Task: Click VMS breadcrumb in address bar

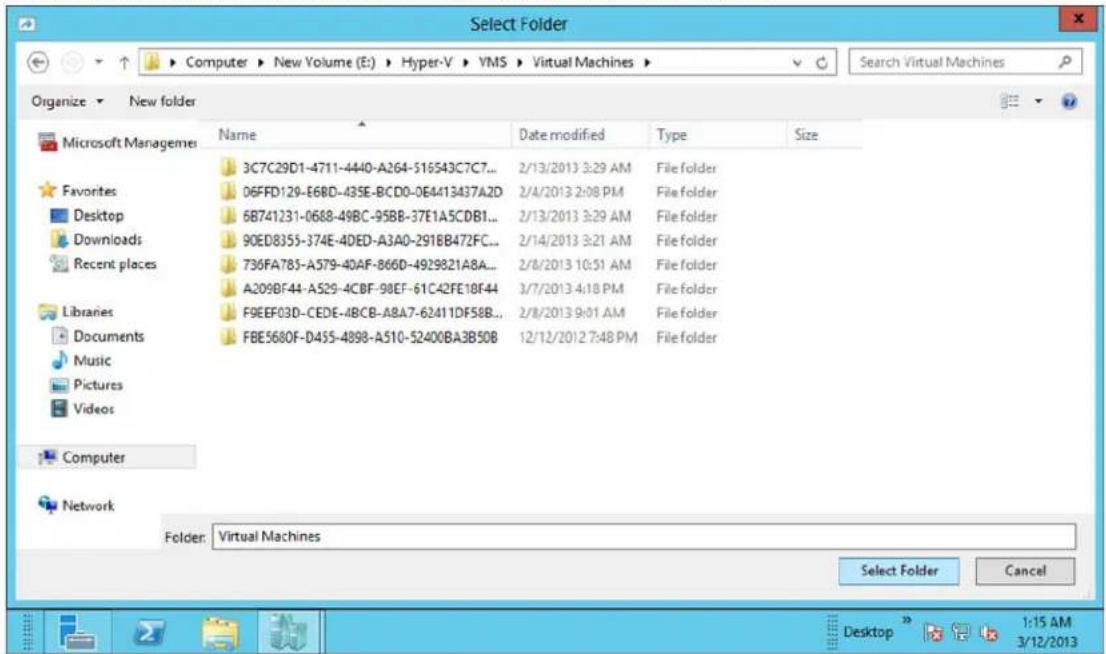Action: point(492,62)
